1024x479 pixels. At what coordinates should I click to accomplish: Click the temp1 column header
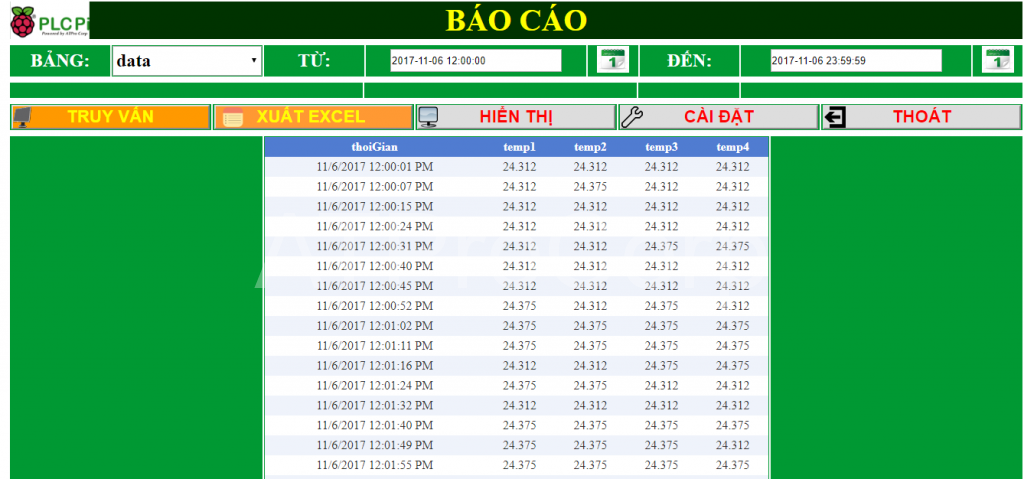coord(519,147)
